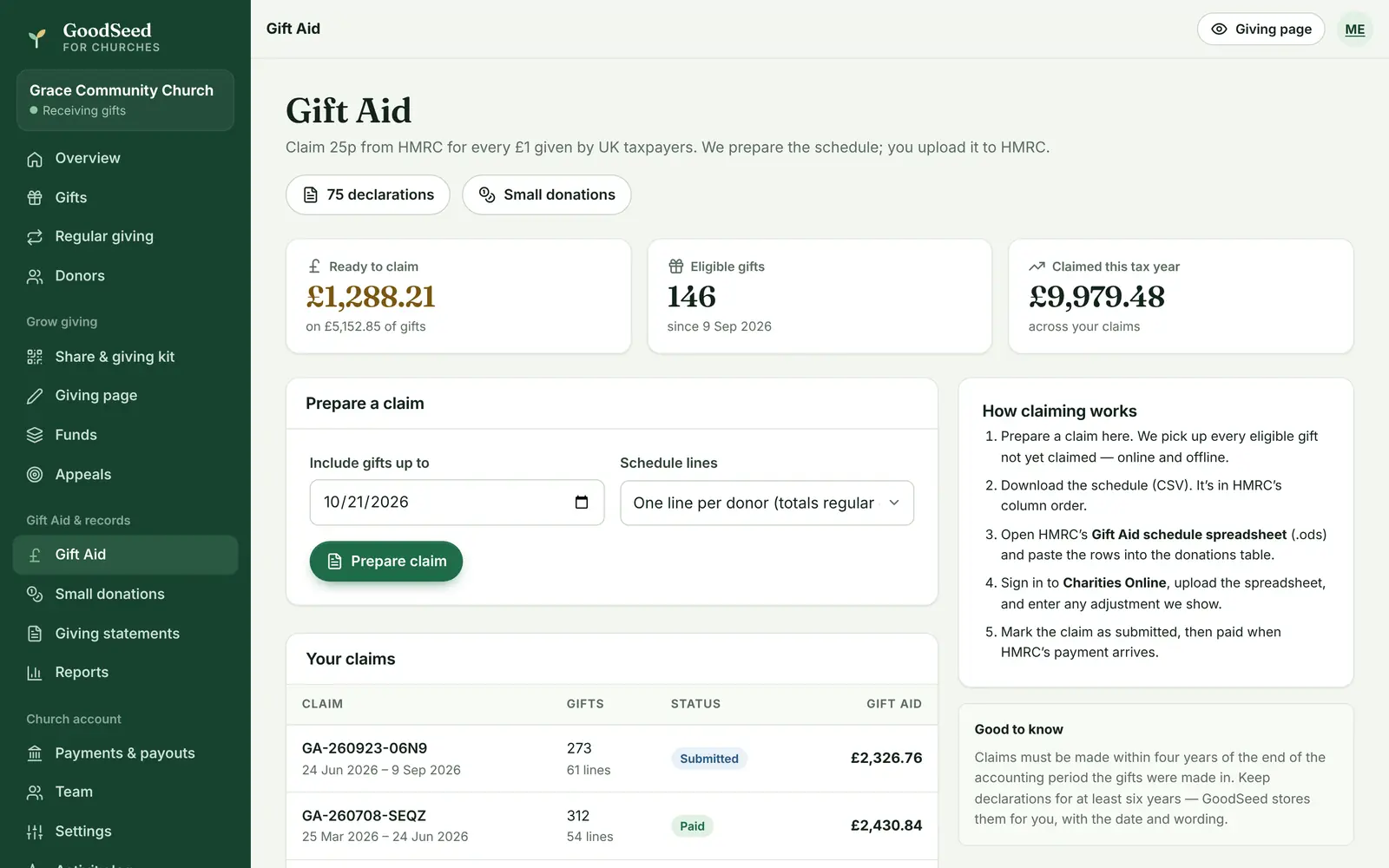View the Giving page from top bar
This screenshot has height=868, width=1389.
(x=1261, y=30)
